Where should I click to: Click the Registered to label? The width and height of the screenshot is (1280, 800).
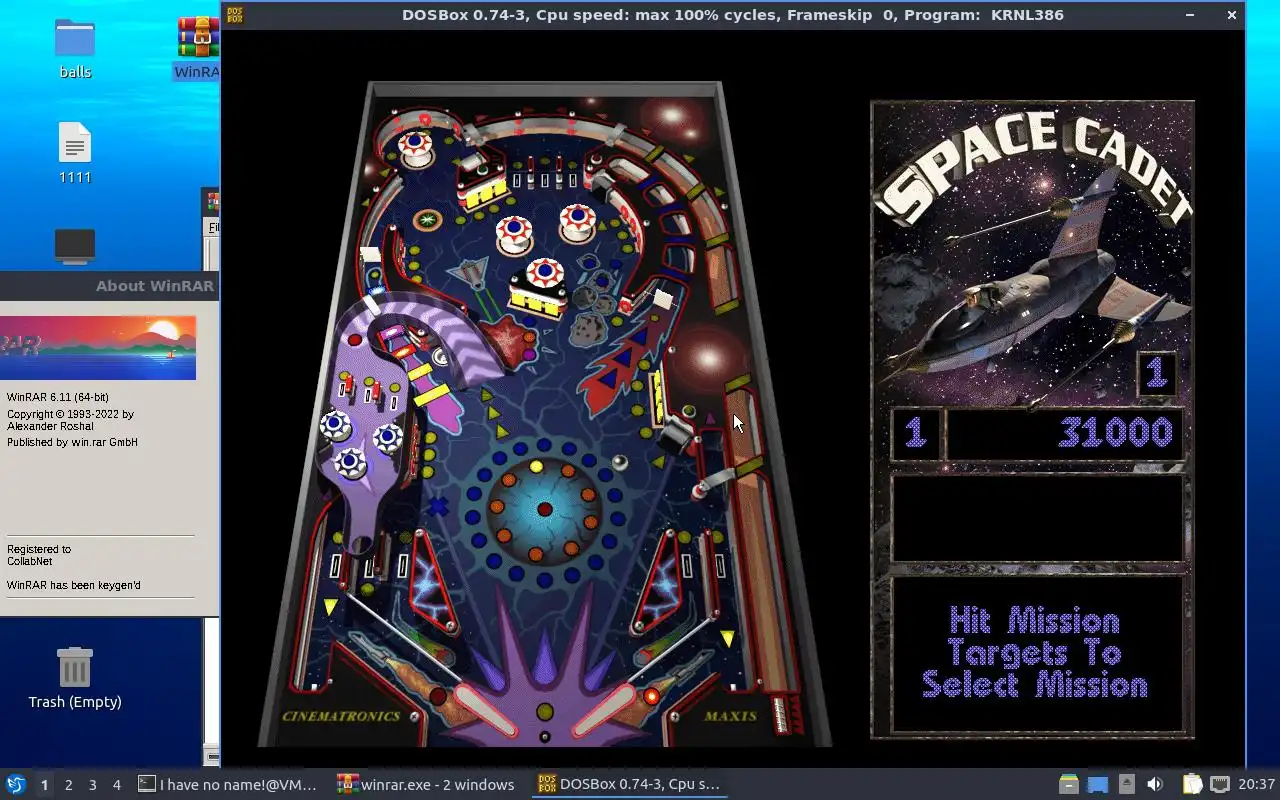pyautogui.click(x=39, y=549)
